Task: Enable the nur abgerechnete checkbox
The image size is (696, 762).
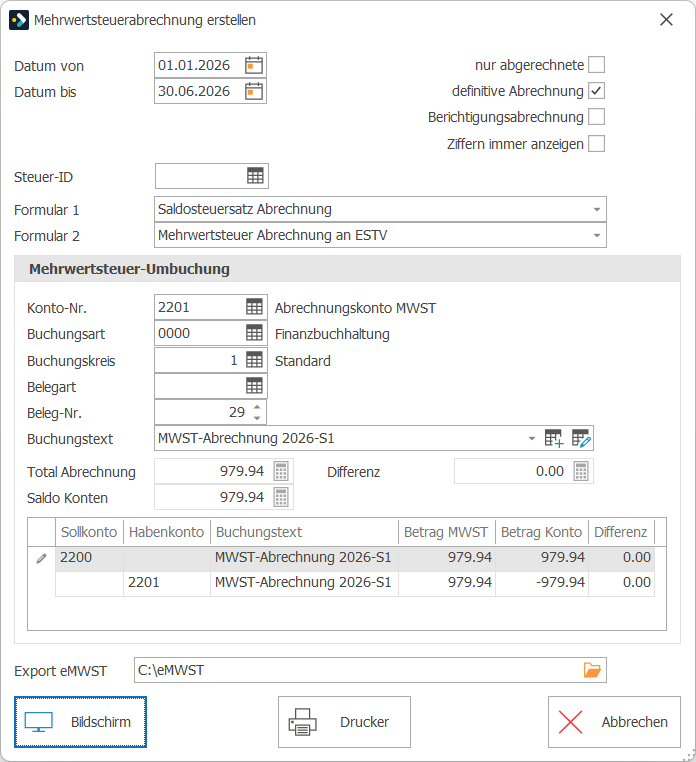Action: coord(596,65)
